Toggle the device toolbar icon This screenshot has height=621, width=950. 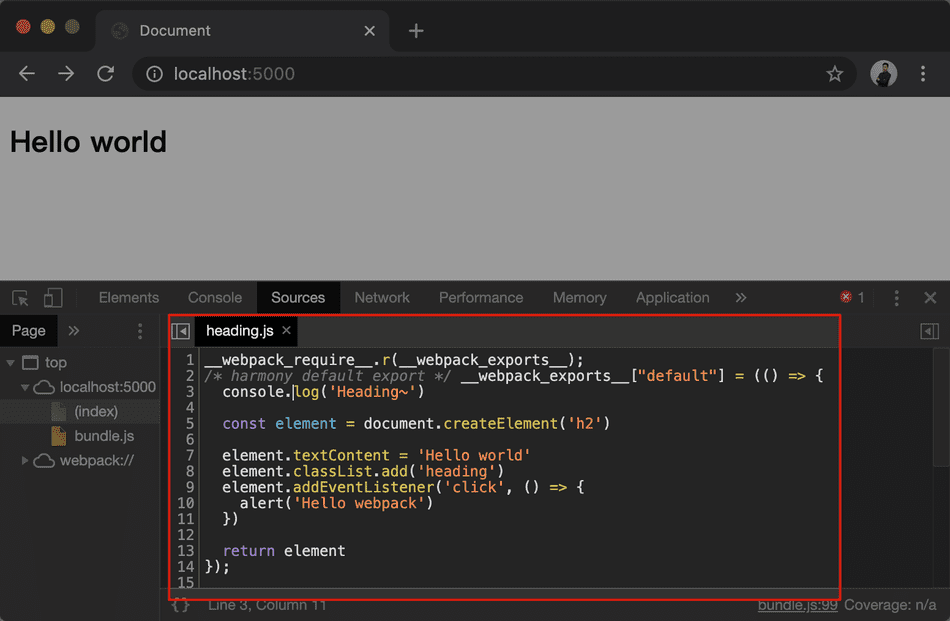point(52,298)
